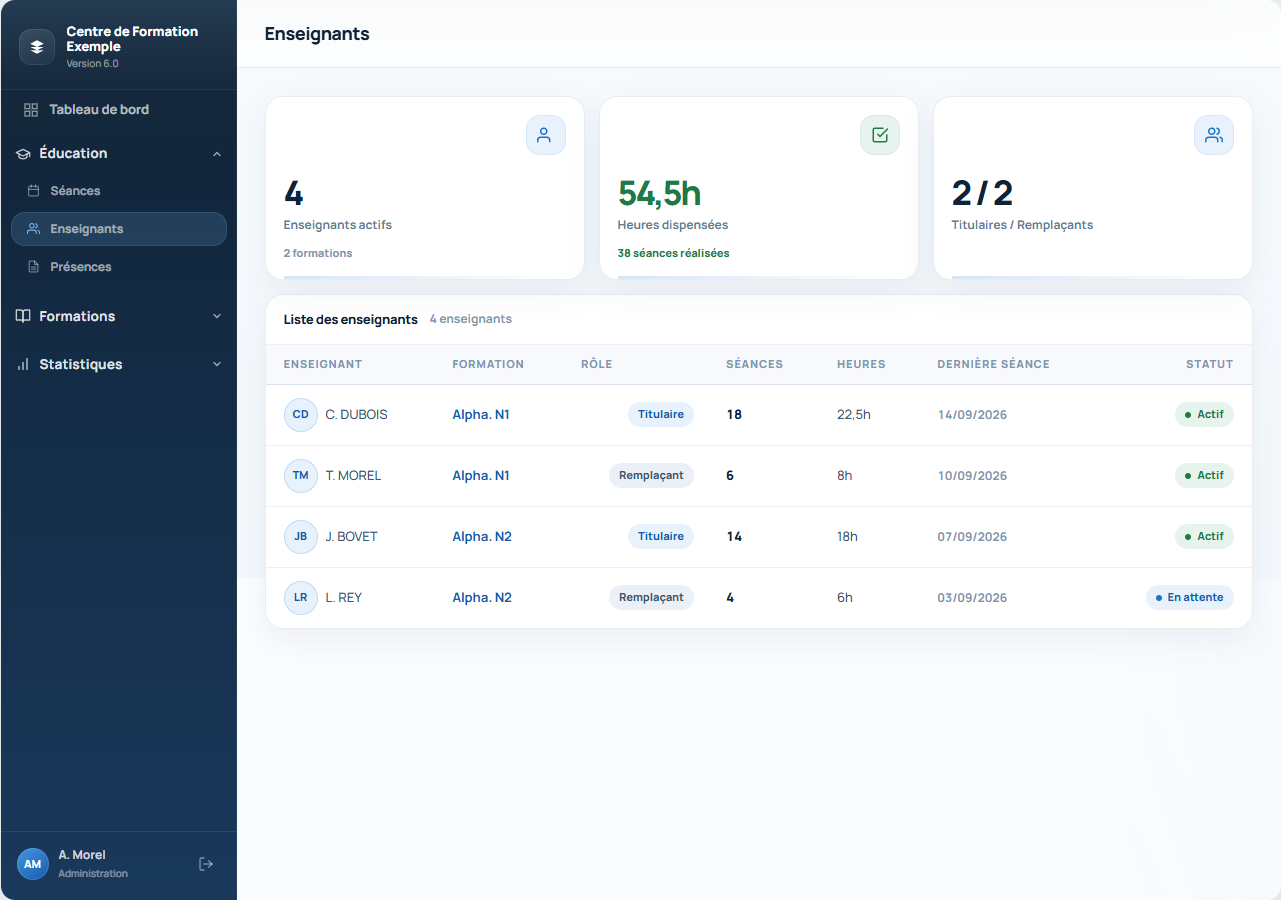The height and width of the screenshot is (900, 1281).
Task: Click the Statistiques bar chart icon
Action: 23,364
